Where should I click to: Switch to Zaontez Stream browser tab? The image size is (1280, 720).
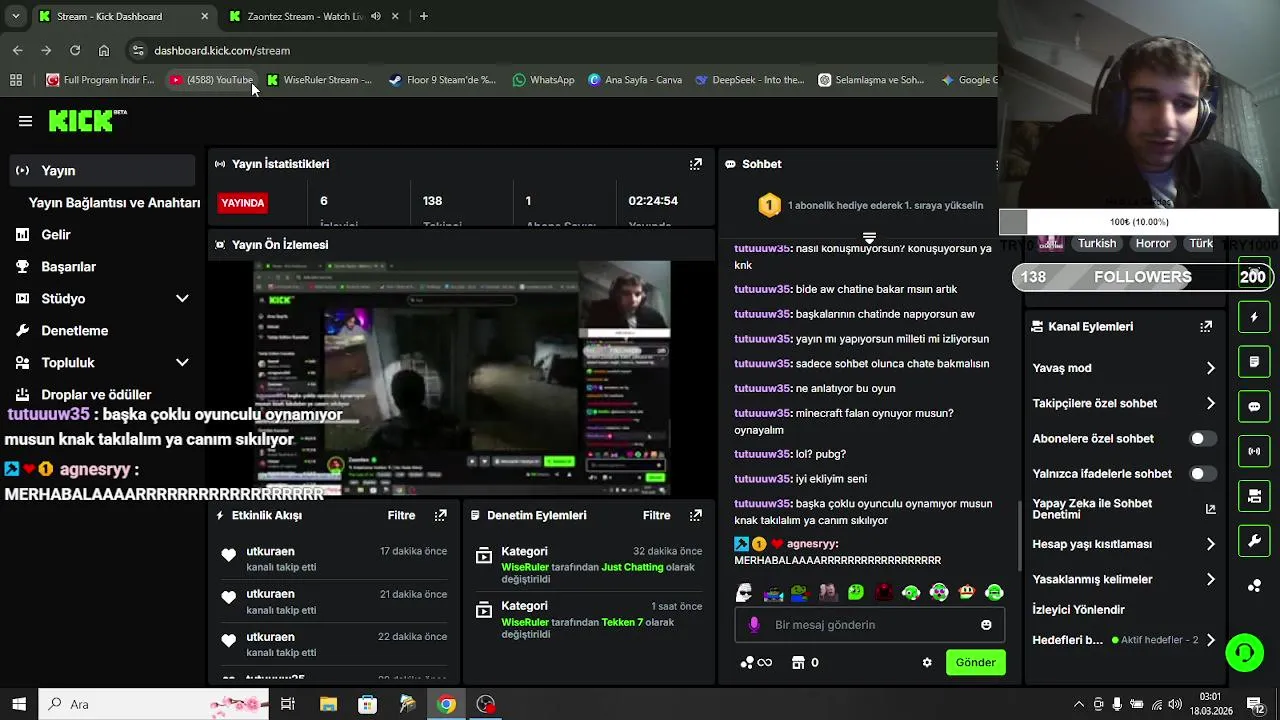click(x=305, y=16)
